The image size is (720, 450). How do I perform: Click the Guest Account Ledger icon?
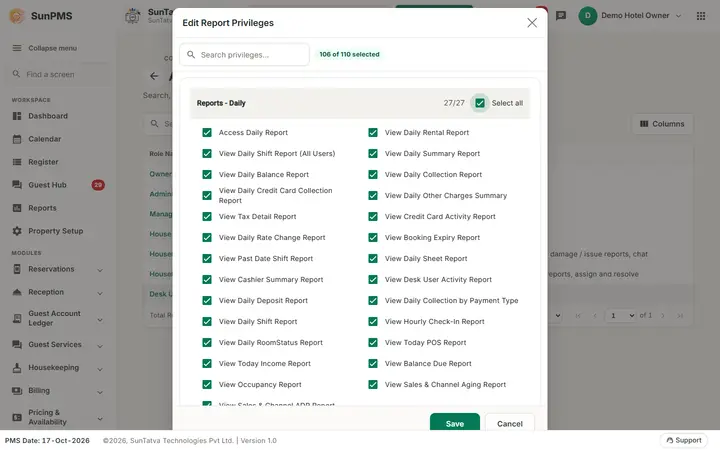point(17,318)
